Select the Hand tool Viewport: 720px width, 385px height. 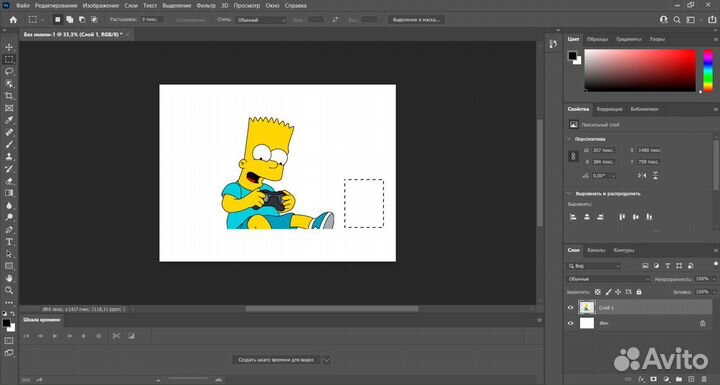click(x=9, y=278)
